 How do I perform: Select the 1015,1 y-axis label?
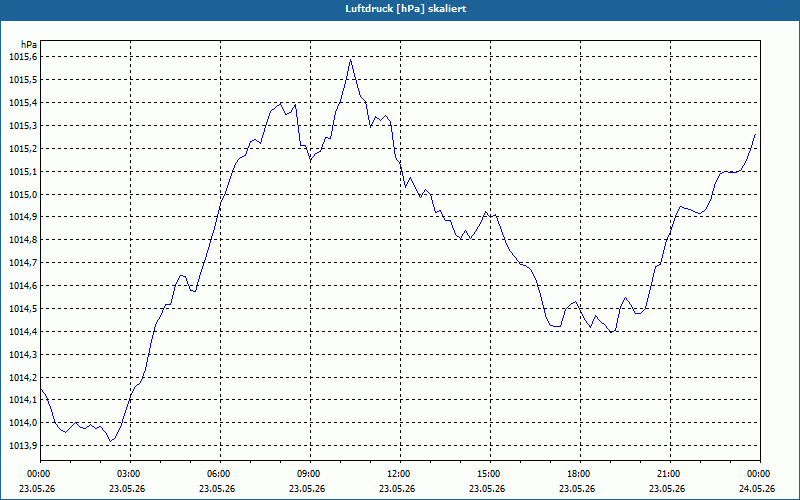click(x=23, y=171)
